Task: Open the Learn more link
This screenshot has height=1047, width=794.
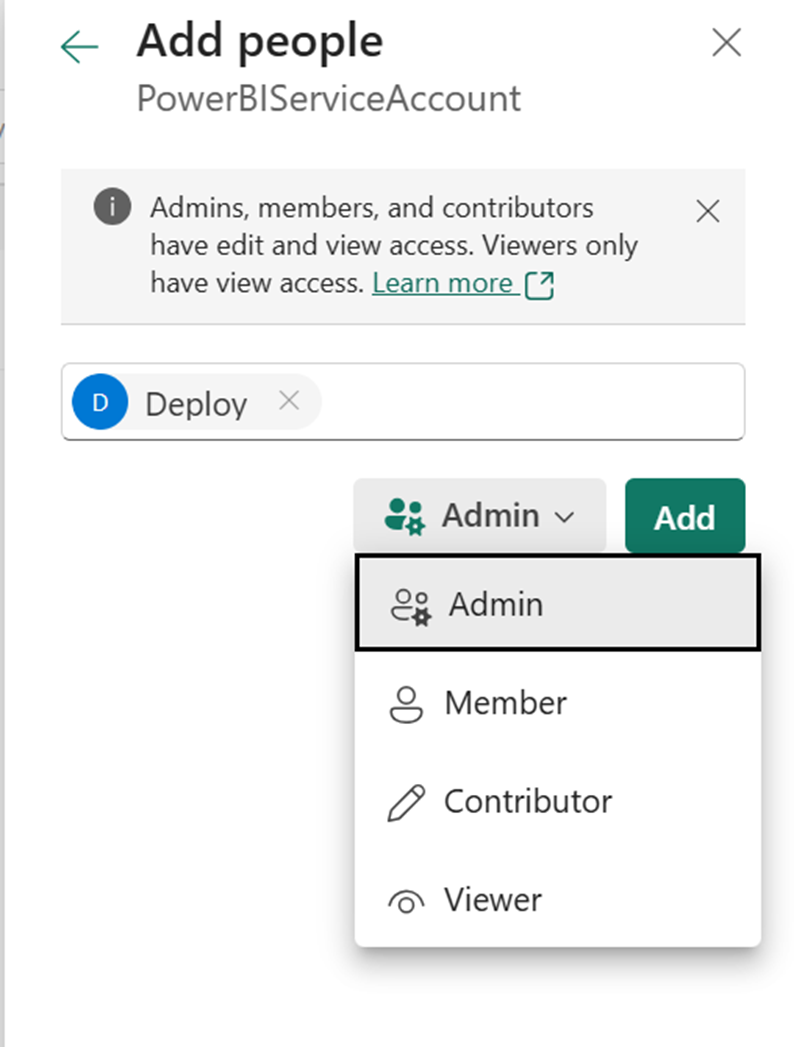Action: point(443,284)
